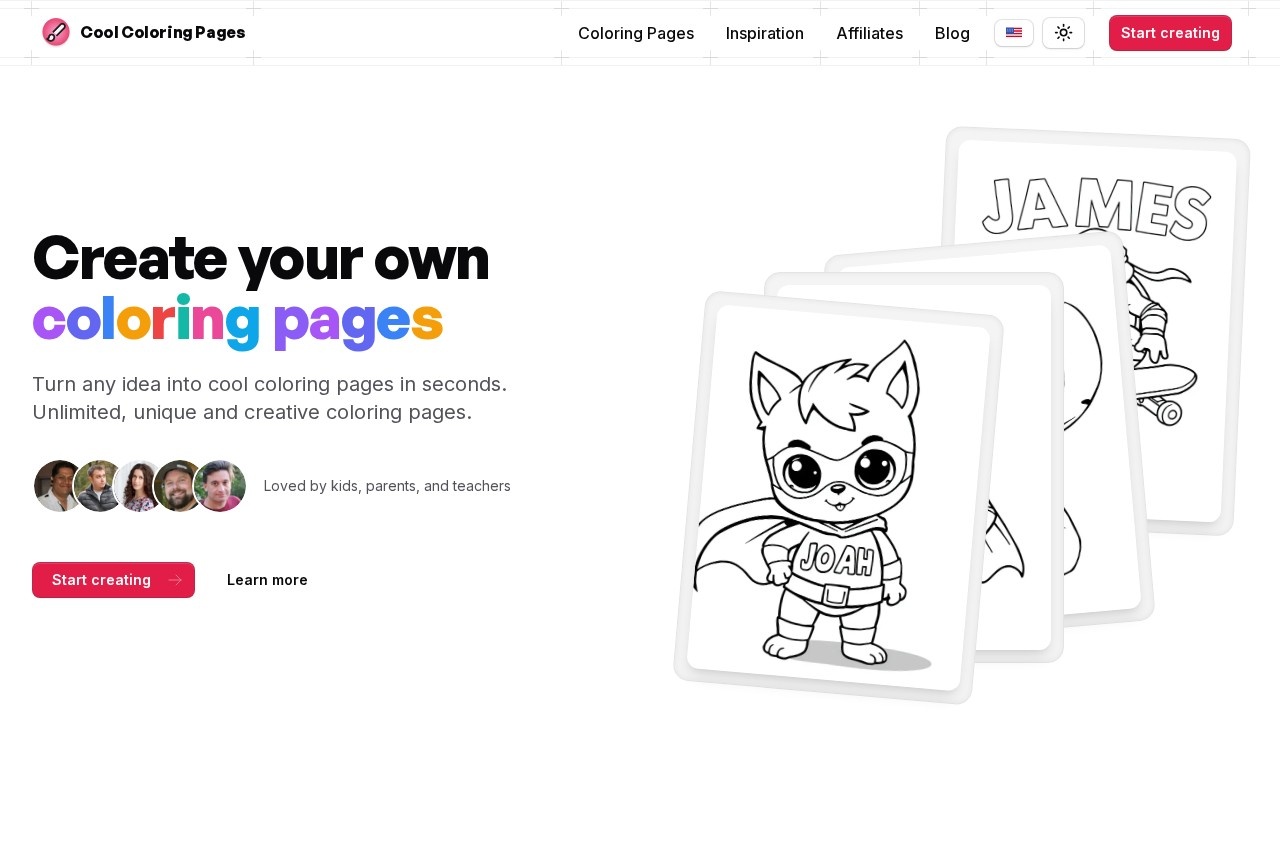Open the US flag language selector

pos(1013,33)
